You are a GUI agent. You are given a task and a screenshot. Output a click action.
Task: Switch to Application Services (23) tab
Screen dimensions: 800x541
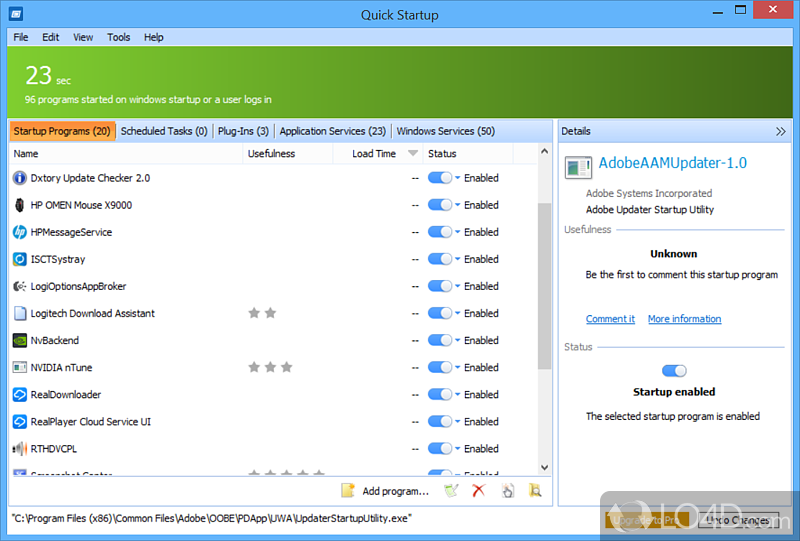(333, 131)
